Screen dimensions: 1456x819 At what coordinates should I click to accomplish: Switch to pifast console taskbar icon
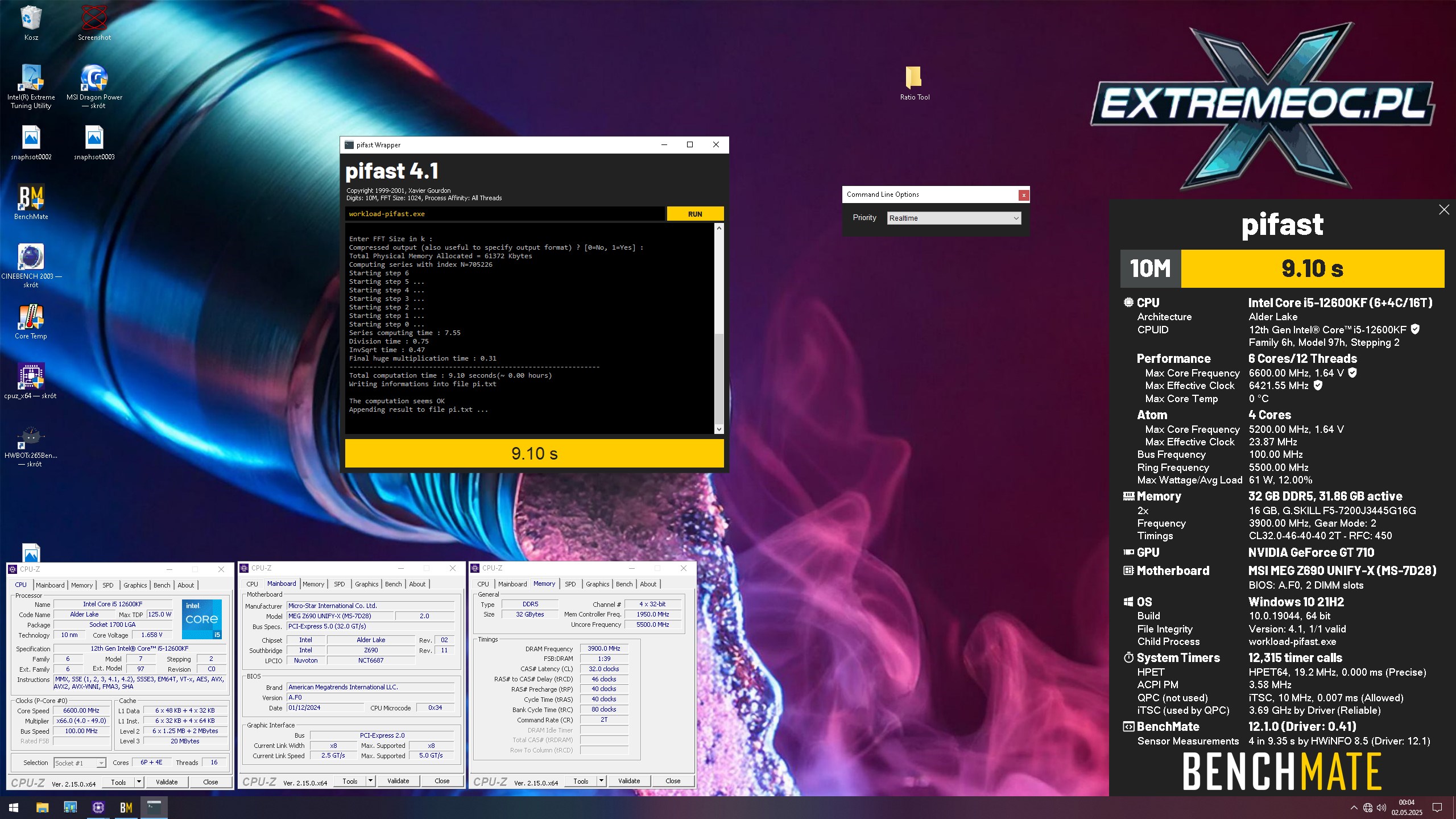click(x=154, y=807)
